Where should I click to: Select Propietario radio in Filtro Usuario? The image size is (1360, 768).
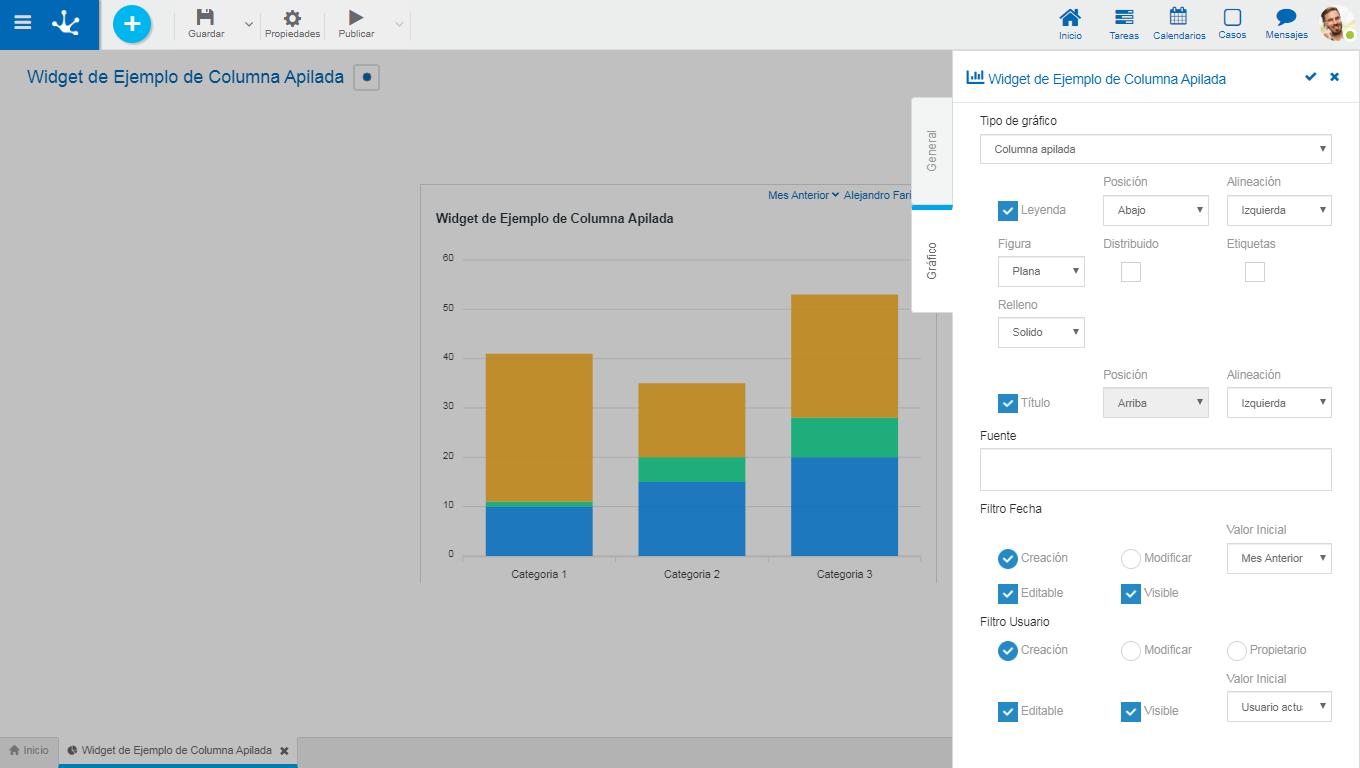point(1237,651)
